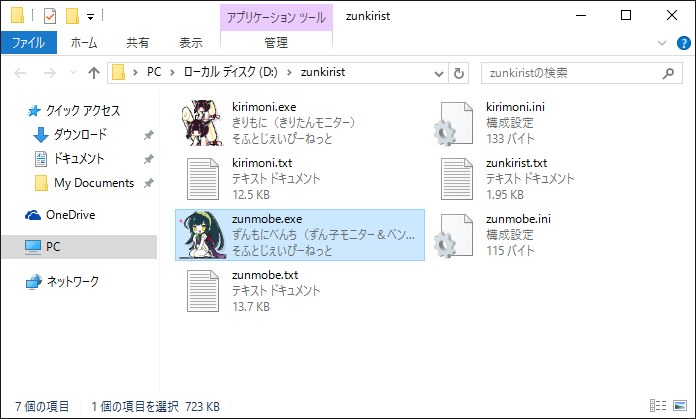Select the zunmobe.txt document icon
Screen dimensions: 696x419
(203, 291)
